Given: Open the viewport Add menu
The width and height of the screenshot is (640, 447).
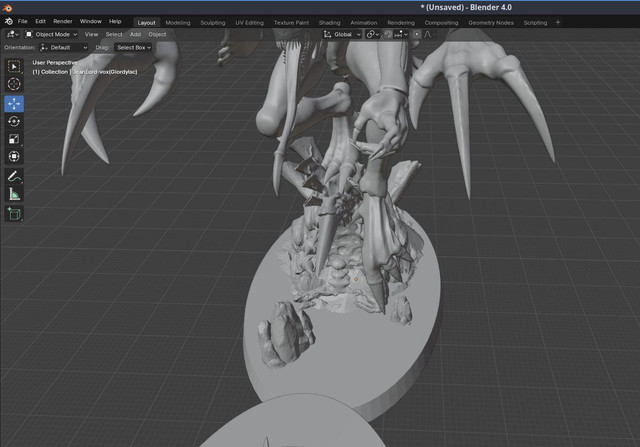Looking at the screenshot, I should 135,34.
